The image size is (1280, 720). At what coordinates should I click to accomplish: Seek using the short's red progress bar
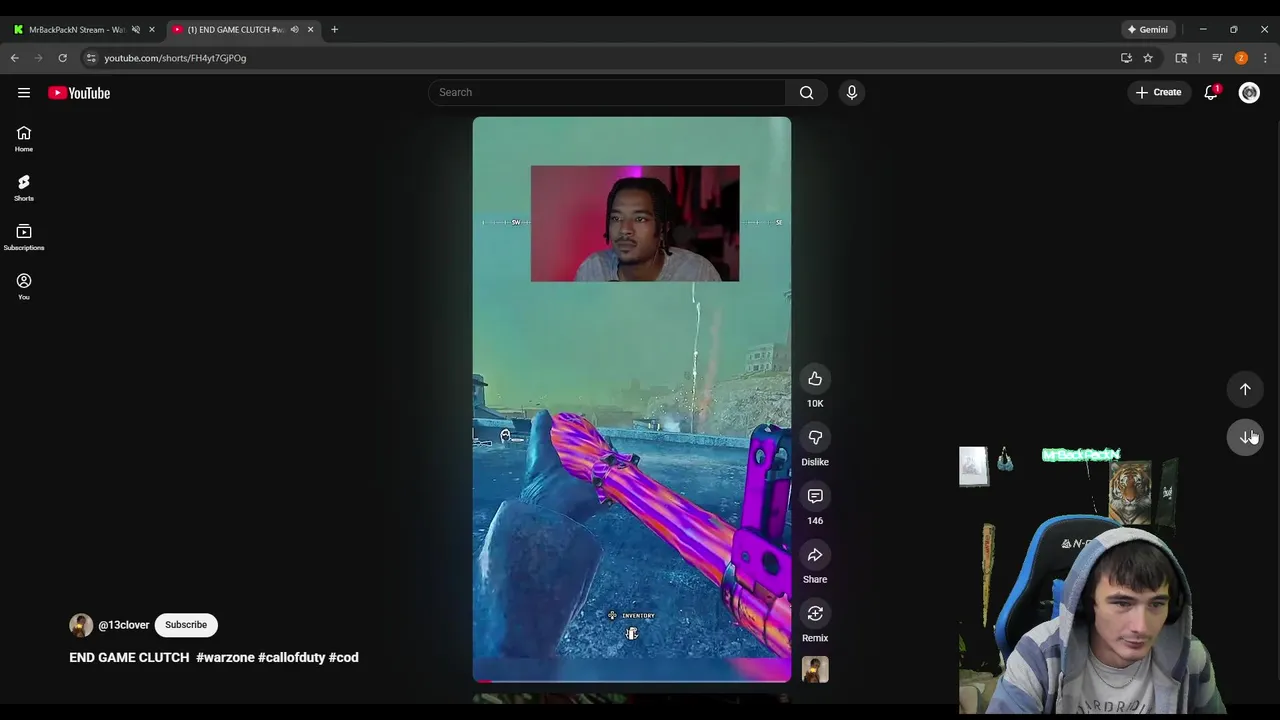point(632,681)
